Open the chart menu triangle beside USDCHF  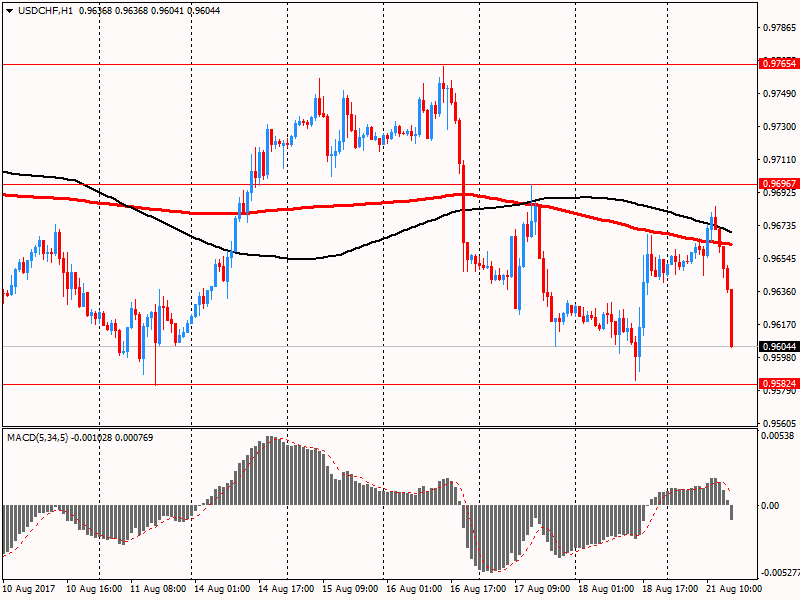[9, 11]
